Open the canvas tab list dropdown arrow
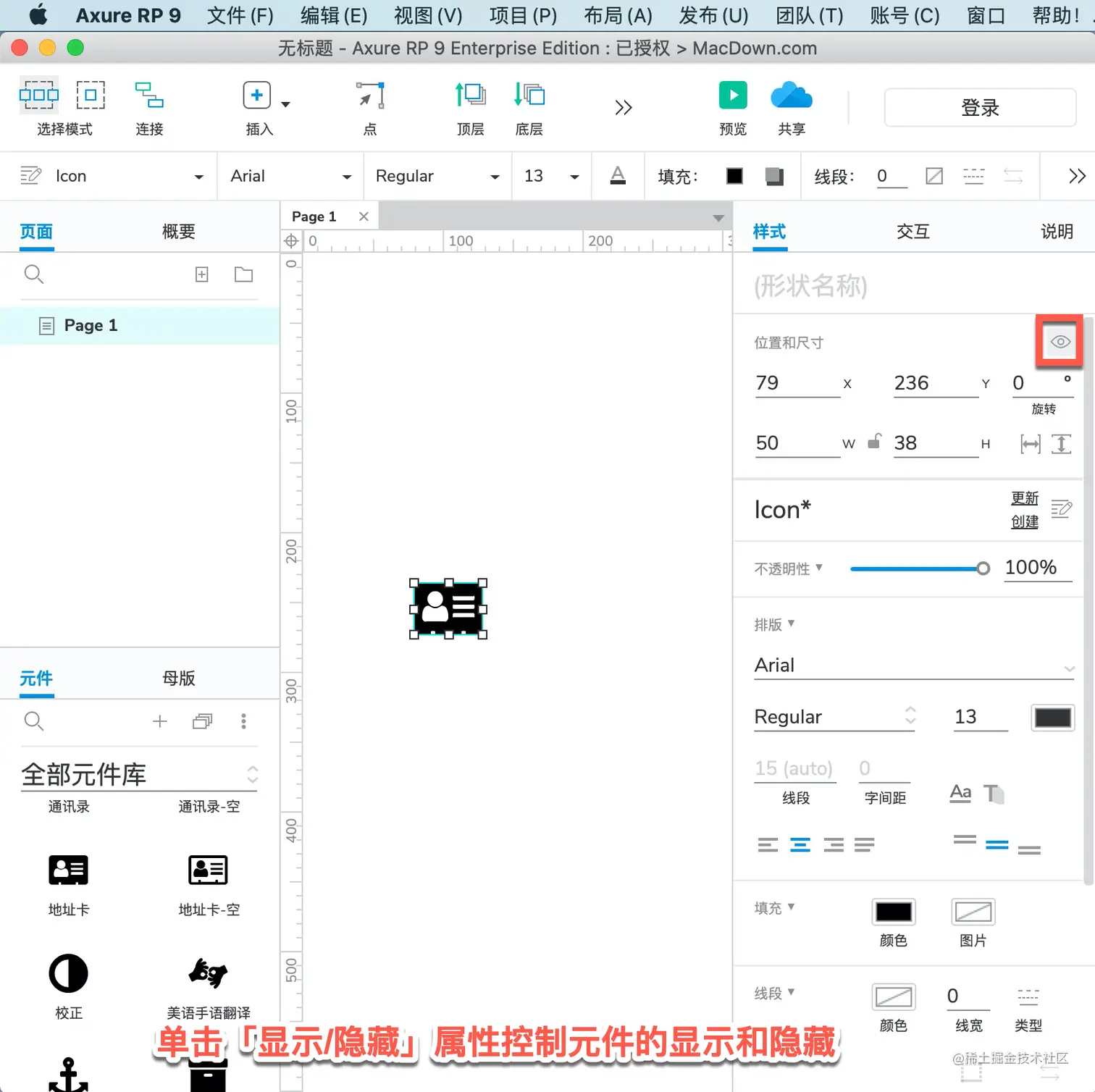 [x=718, y=218]
